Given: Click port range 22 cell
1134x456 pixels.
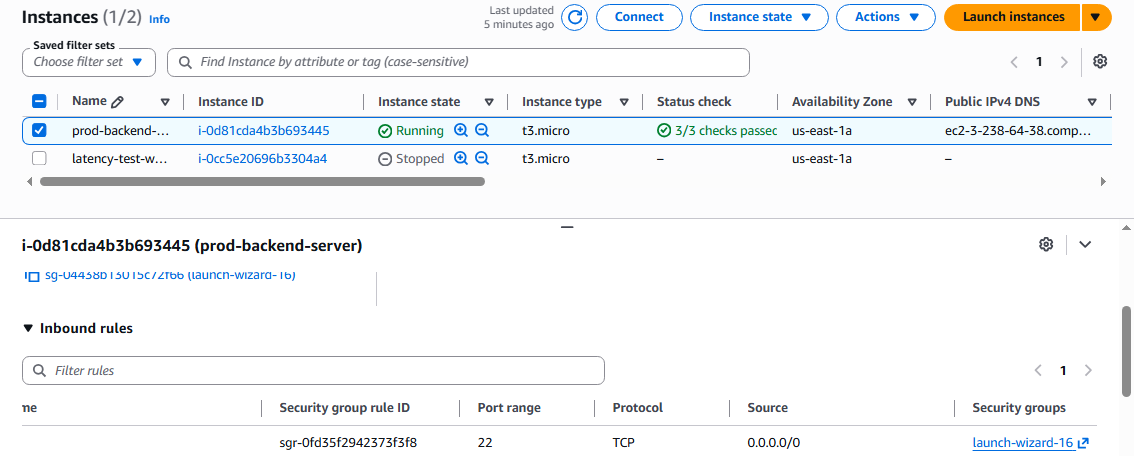Looking at the screenshot, I should click(x=485, y=443).
